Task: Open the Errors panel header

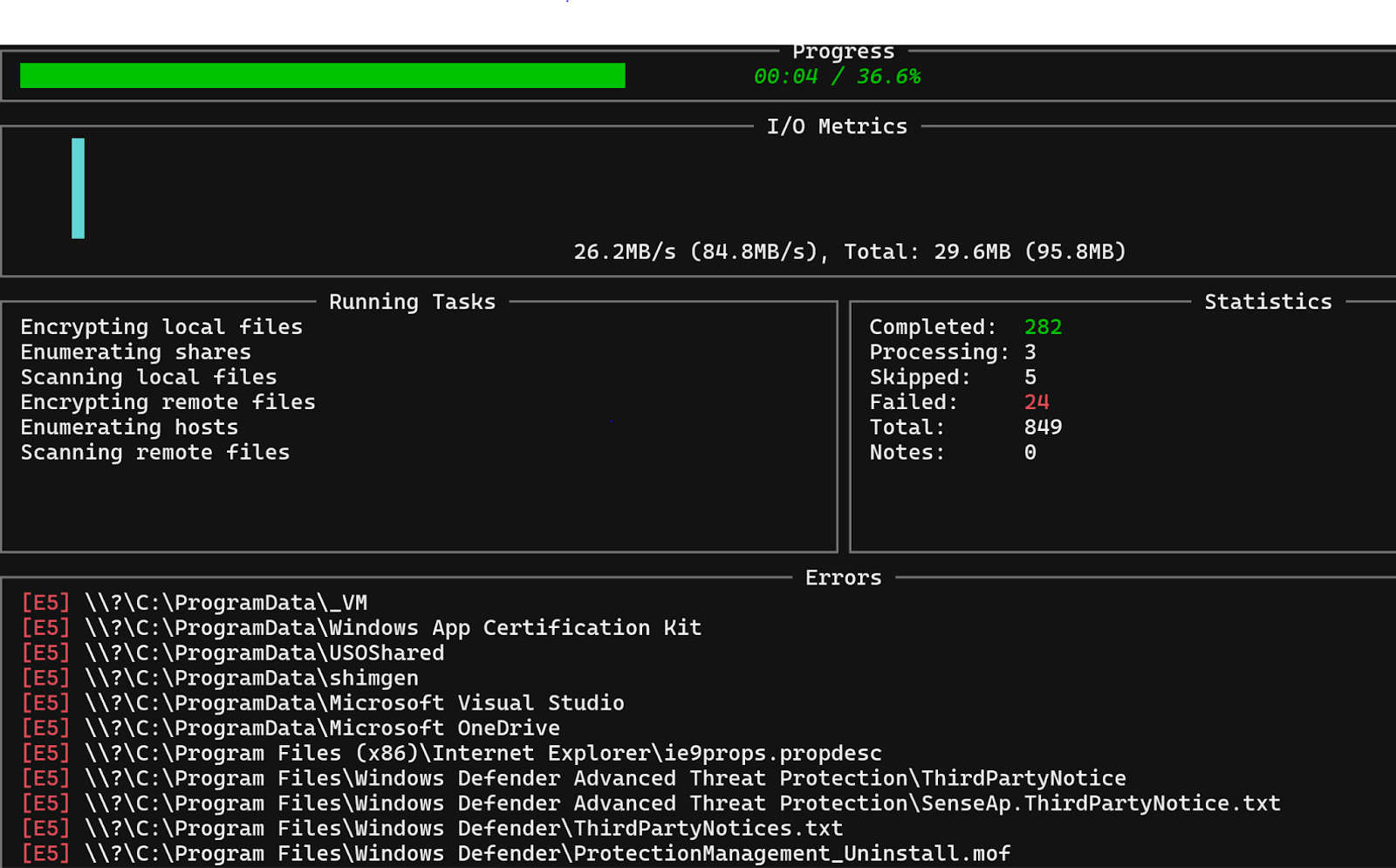Action: pos(843,577)
